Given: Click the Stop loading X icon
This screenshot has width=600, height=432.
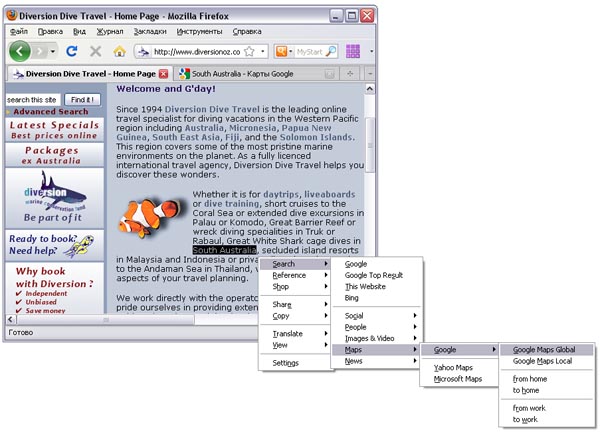Looking at the screenshot, I should 95,51.
